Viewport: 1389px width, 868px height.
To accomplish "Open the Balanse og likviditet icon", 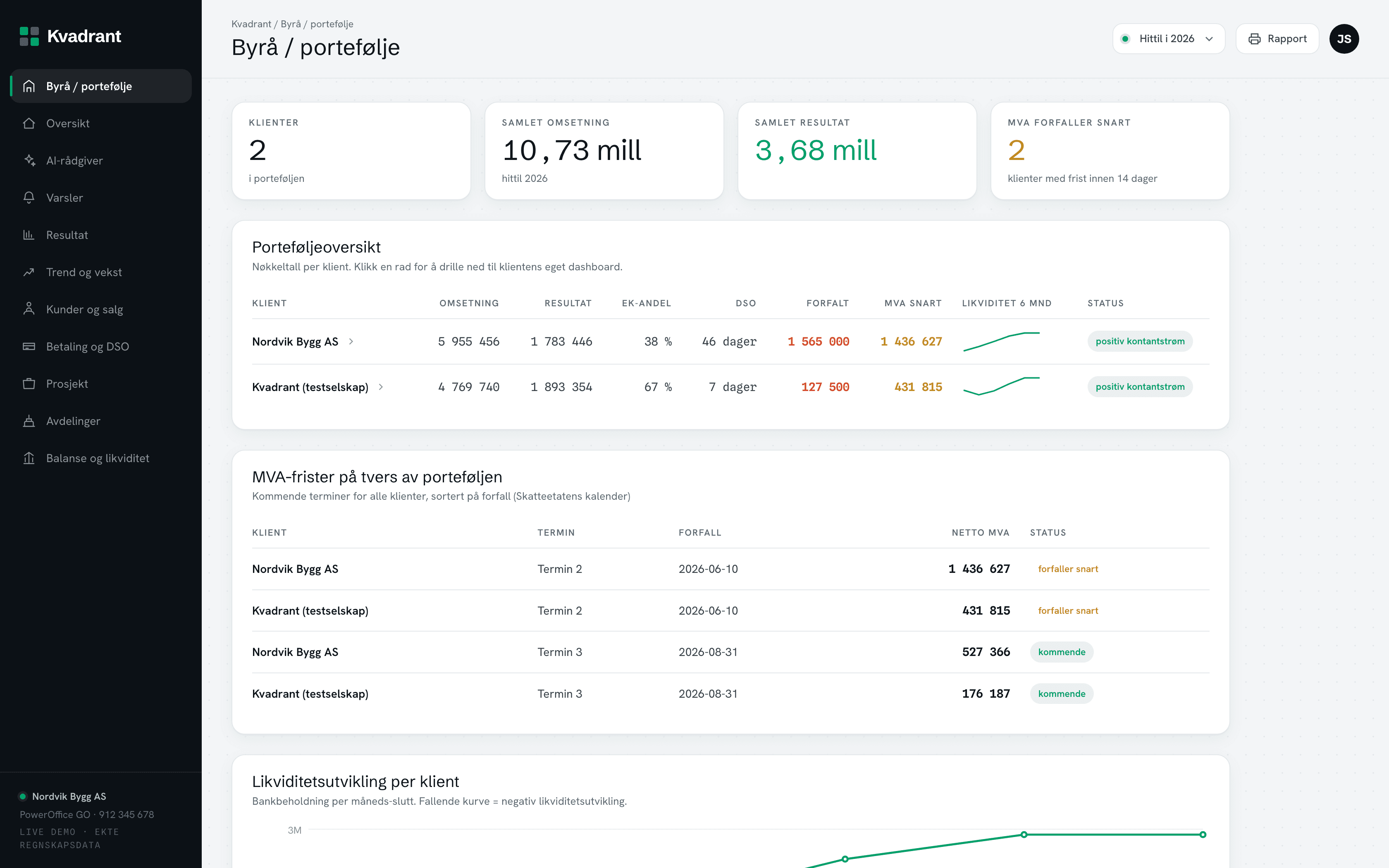I will point(29,458).
